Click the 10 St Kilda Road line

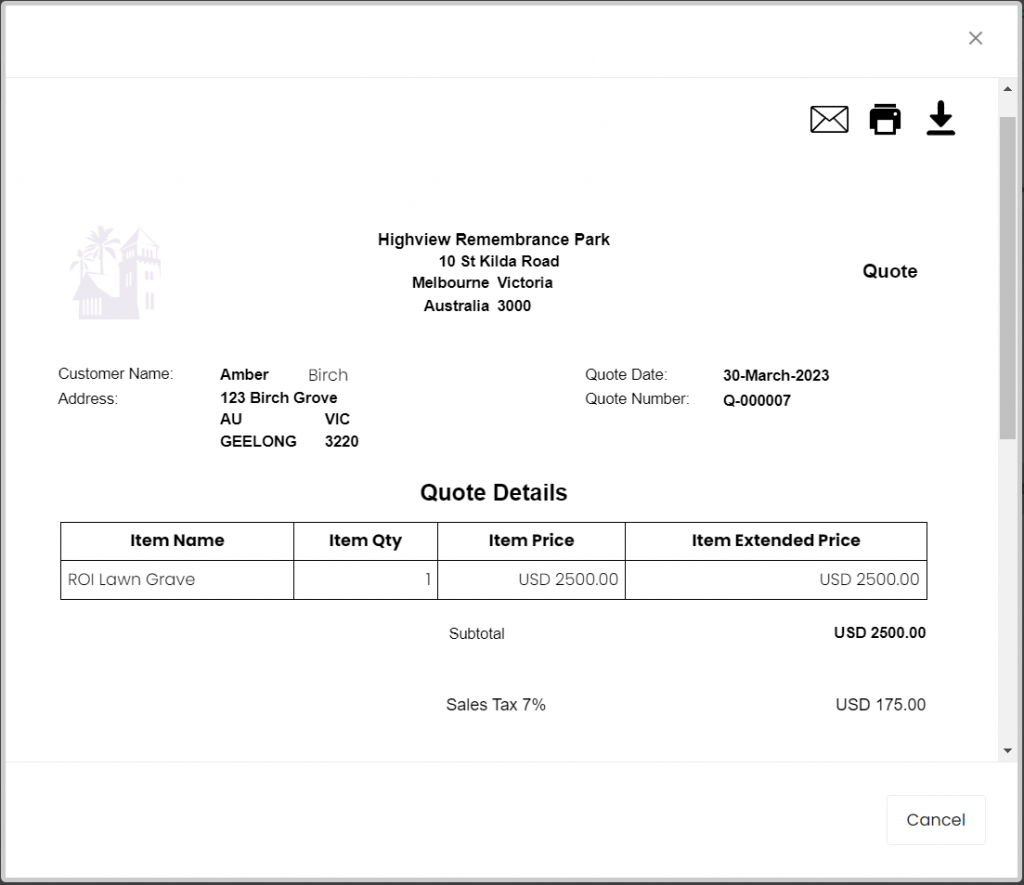pos(499,261)
